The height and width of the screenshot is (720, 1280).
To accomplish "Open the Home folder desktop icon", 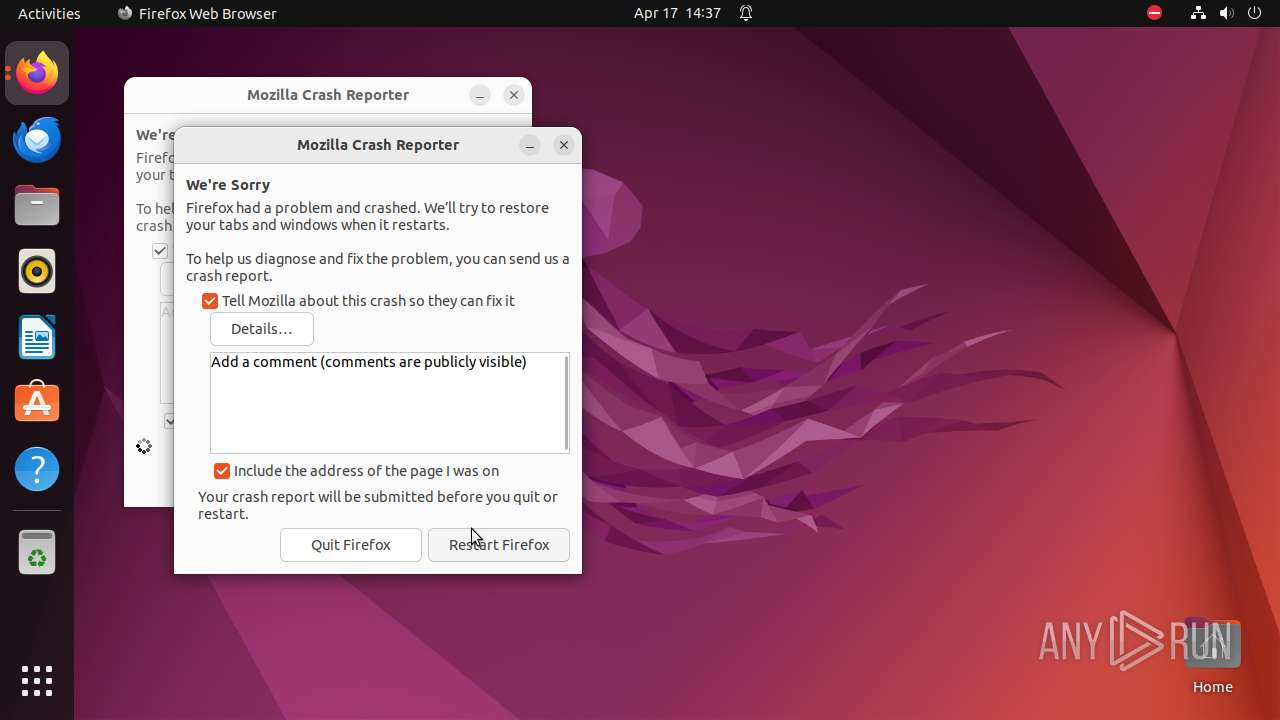I will click(x=1212, y=655).
